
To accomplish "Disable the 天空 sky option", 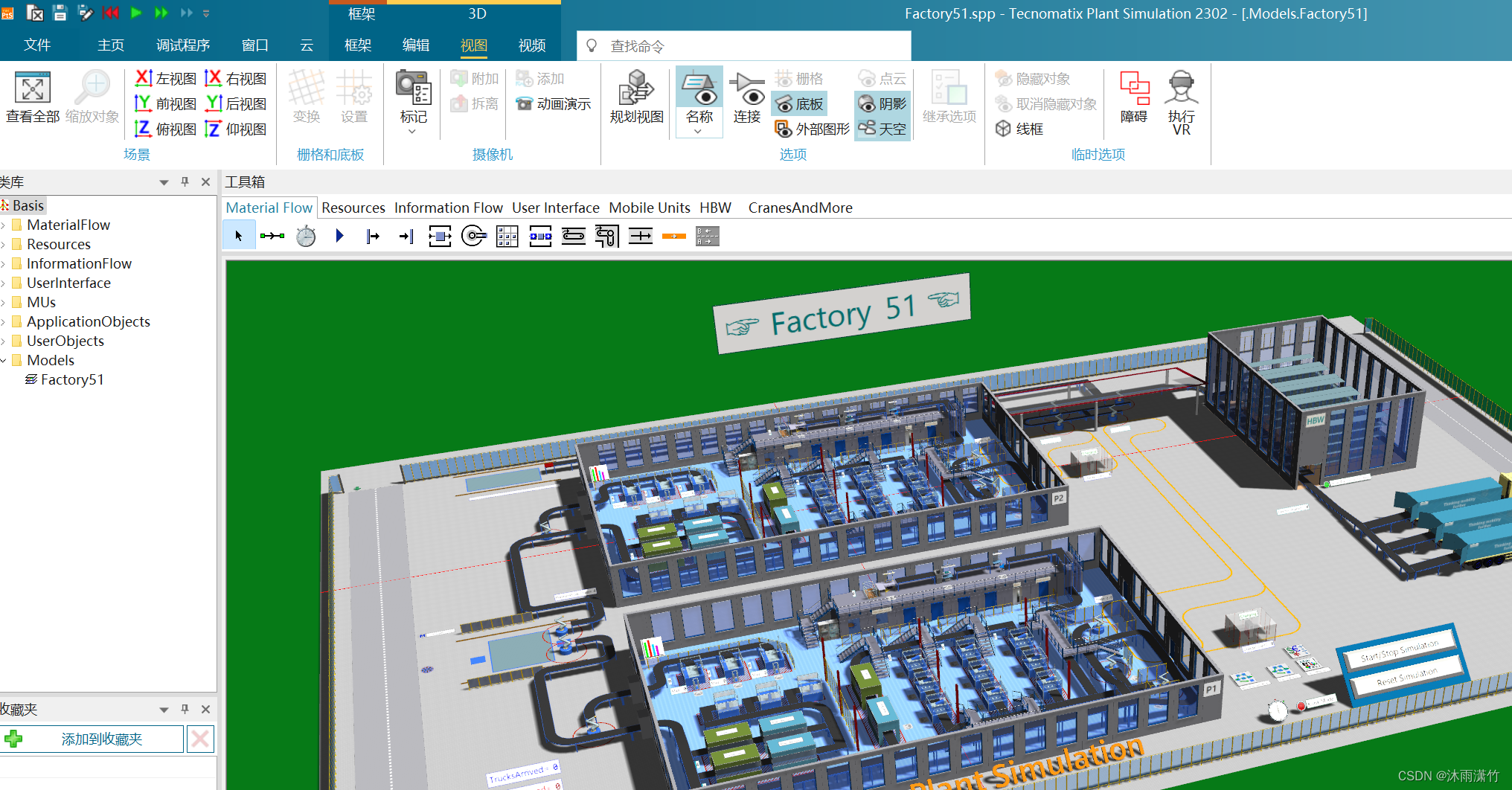I will point(882,128).
